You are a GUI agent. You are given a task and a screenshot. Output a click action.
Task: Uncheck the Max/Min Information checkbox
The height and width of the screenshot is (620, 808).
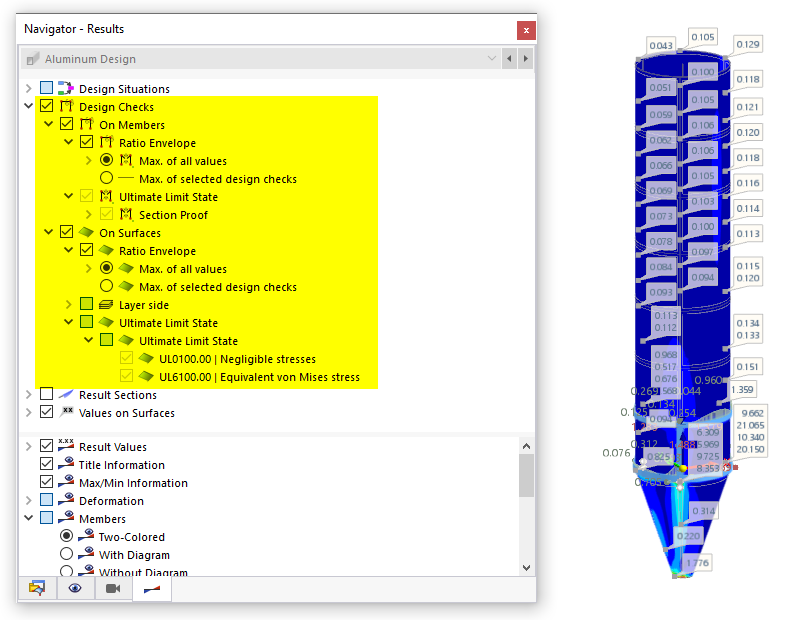coord(46,482)
